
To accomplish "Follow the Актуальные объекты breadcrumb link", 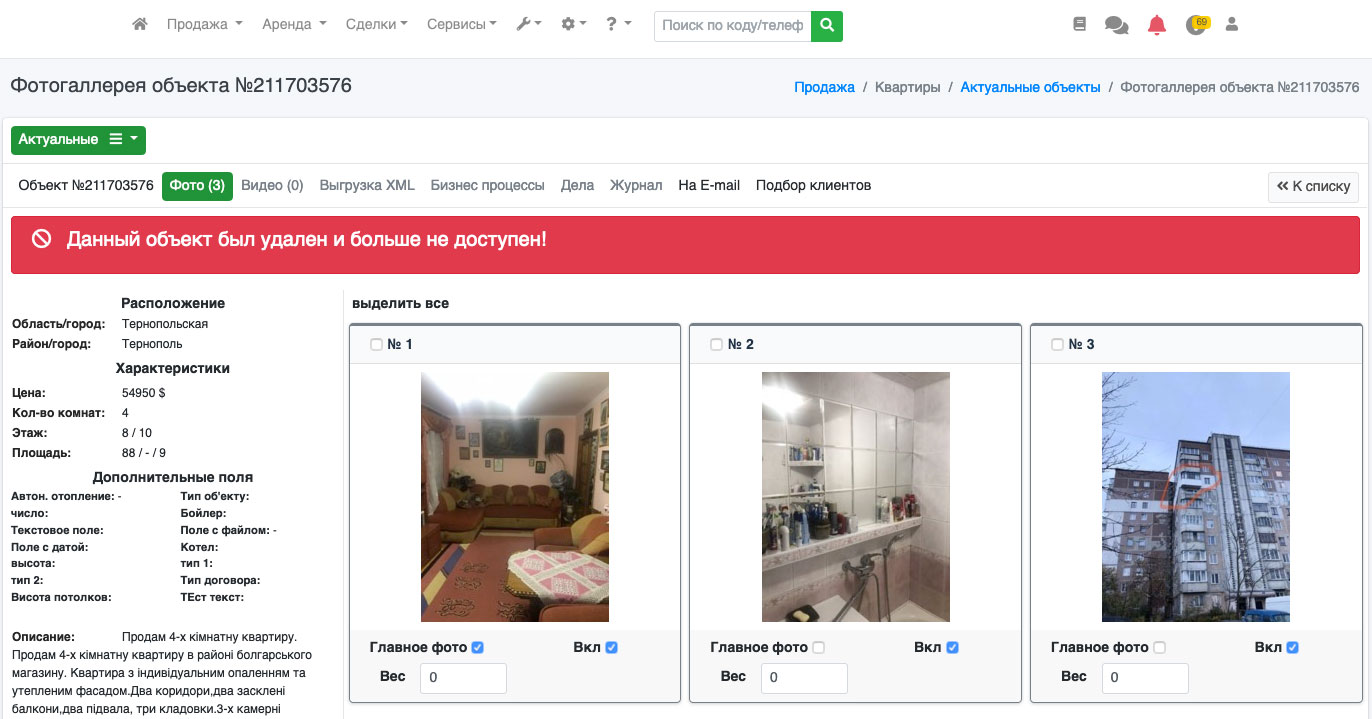I will click(1030, 88).
